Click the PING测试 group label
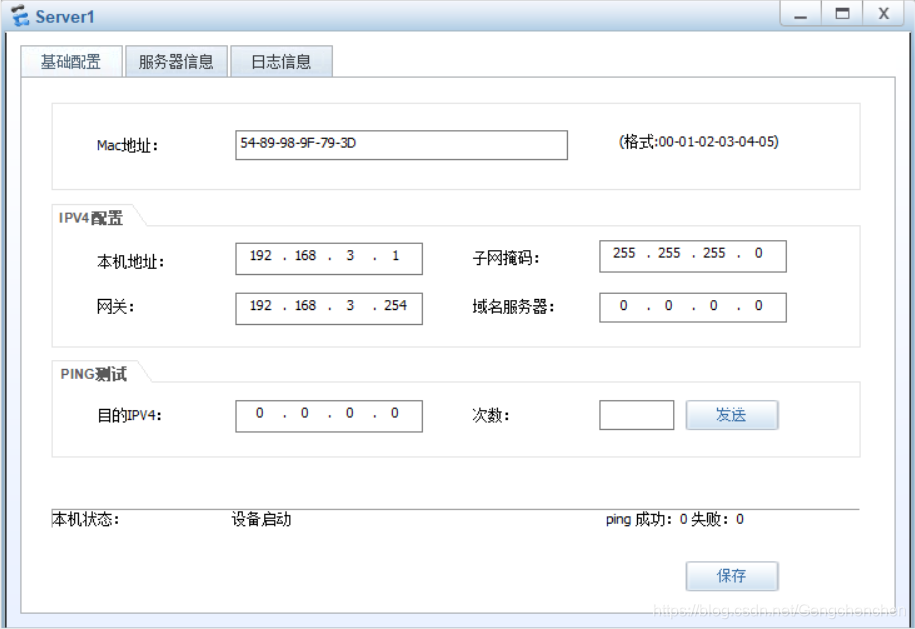Viewport: 915px width, 629px height. point(93,374)
